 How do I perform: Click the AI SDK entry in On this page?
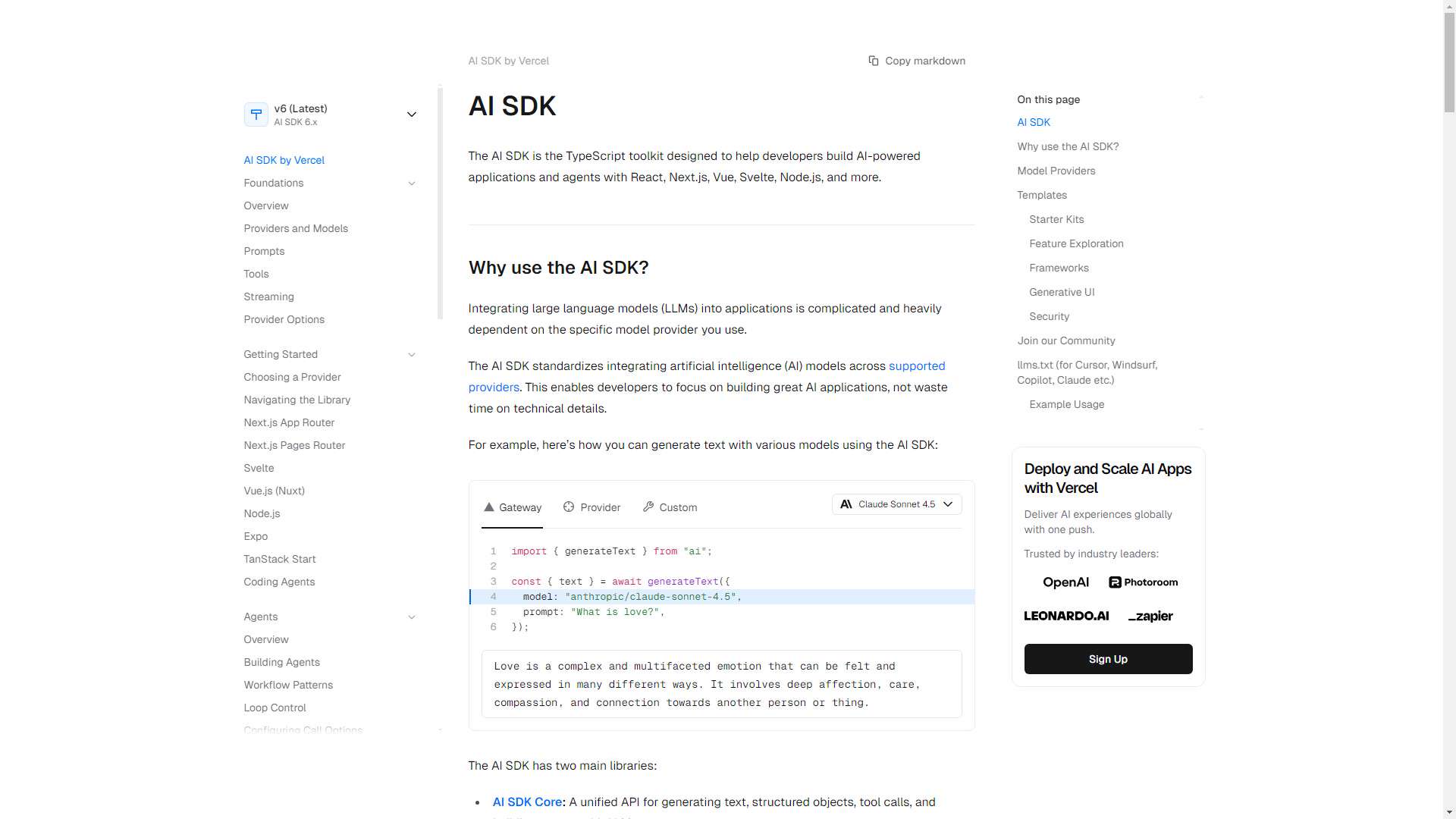(1033, 123)
